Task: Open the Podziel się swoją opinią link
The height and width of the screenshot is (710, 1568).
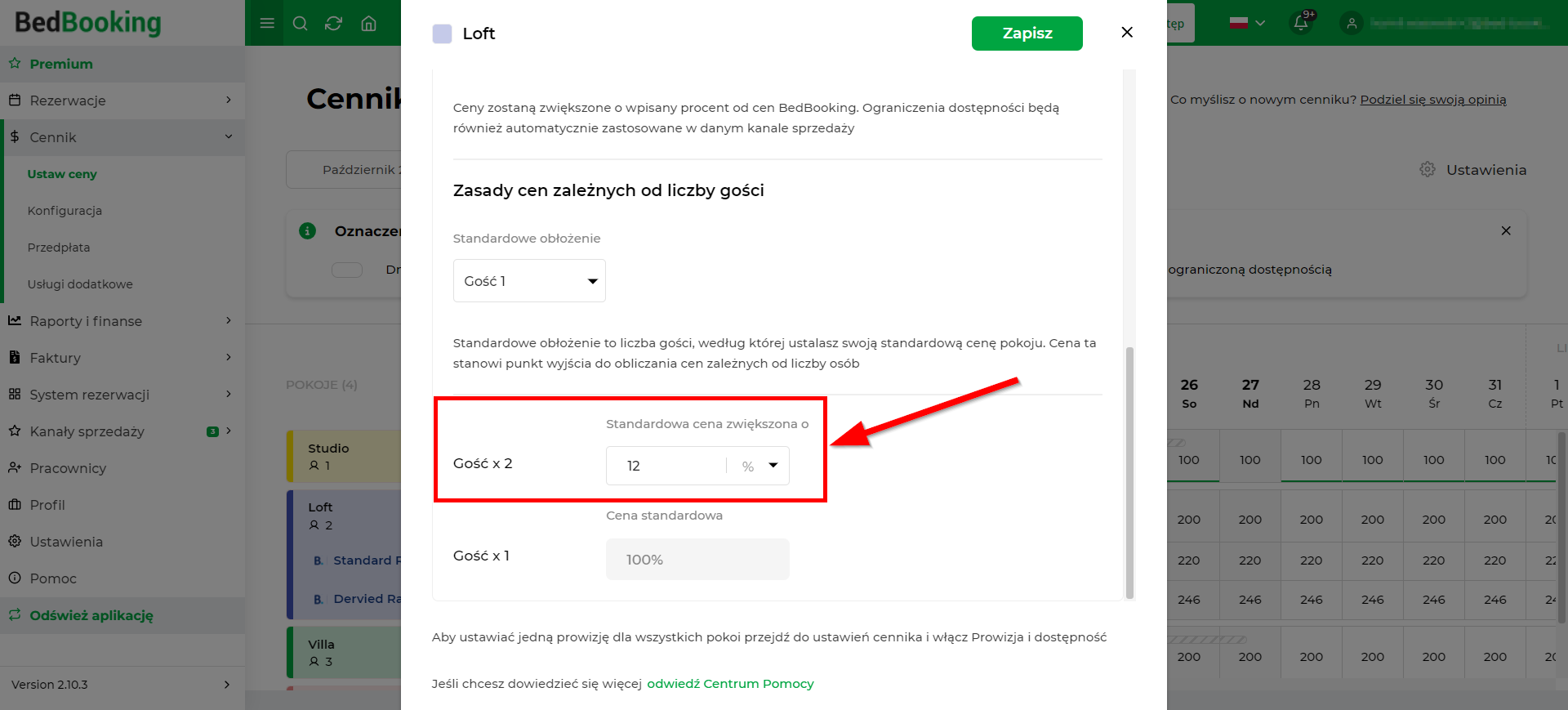Action: pos(1433,100)
